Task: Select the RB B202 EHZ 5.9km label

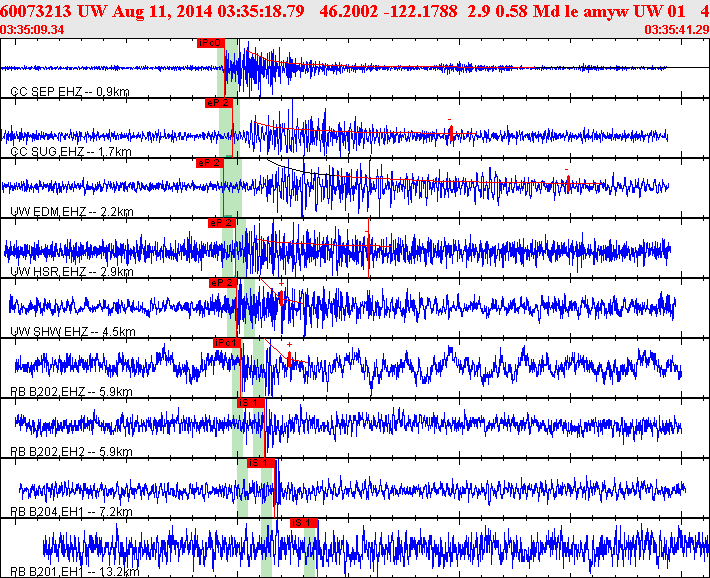Action: click(x=71, y=392)
